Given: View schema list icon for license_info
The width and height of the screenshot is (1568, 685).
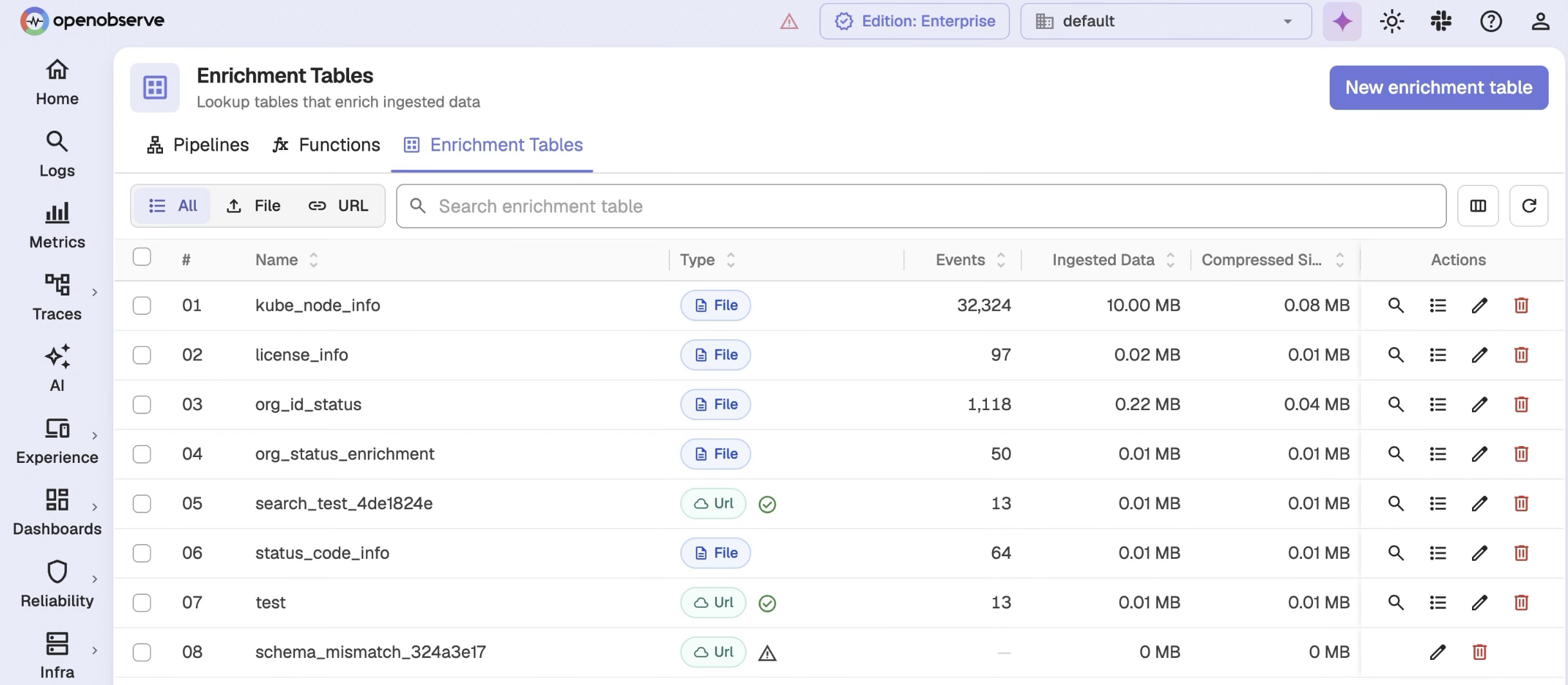Looking at the screenshot, I should coord(1437,355).
